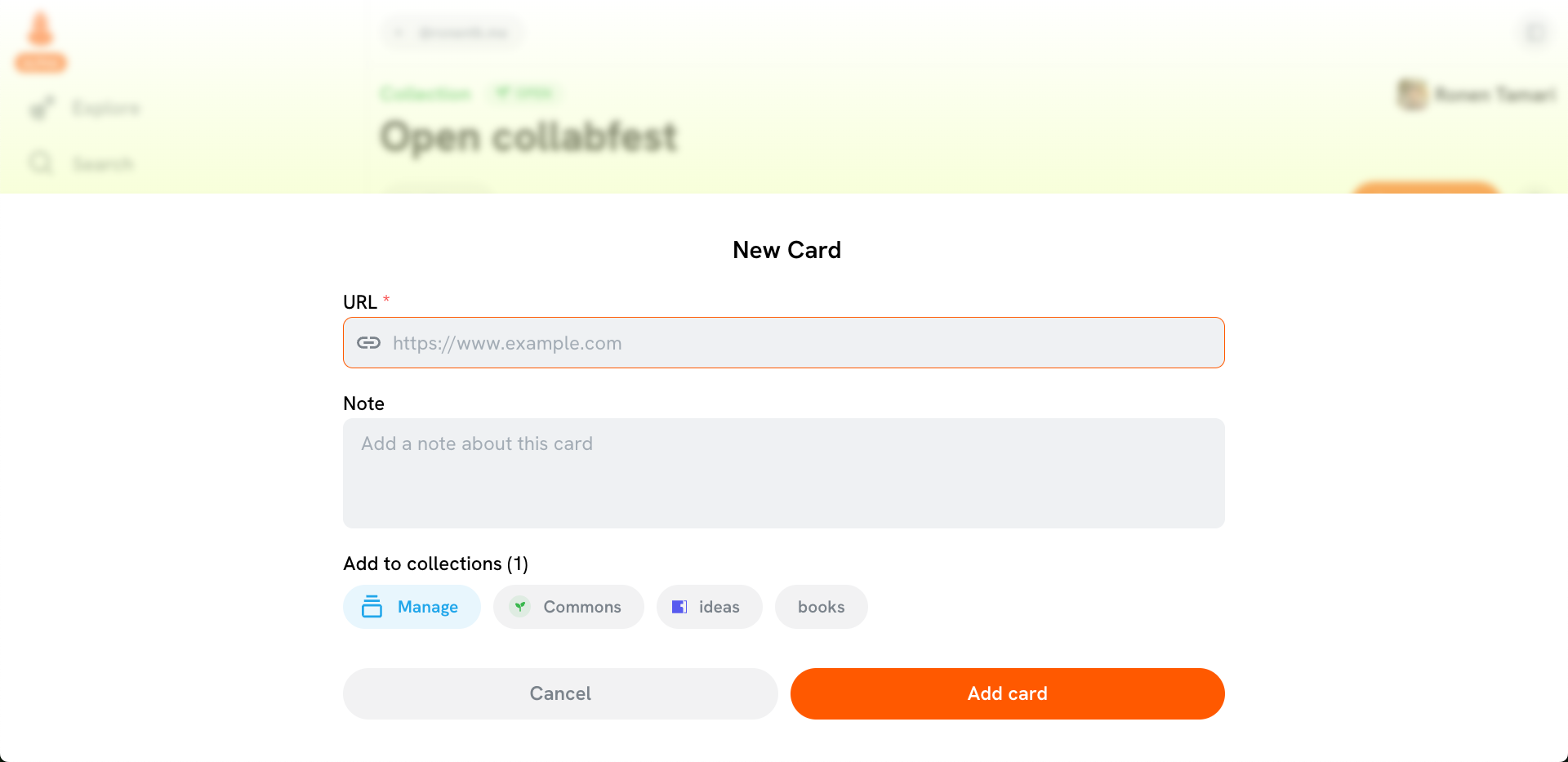The height and width of the screenshot is (762, 1568).
Task: Click the Explore label in sidebar
Action: pos(106,108)
